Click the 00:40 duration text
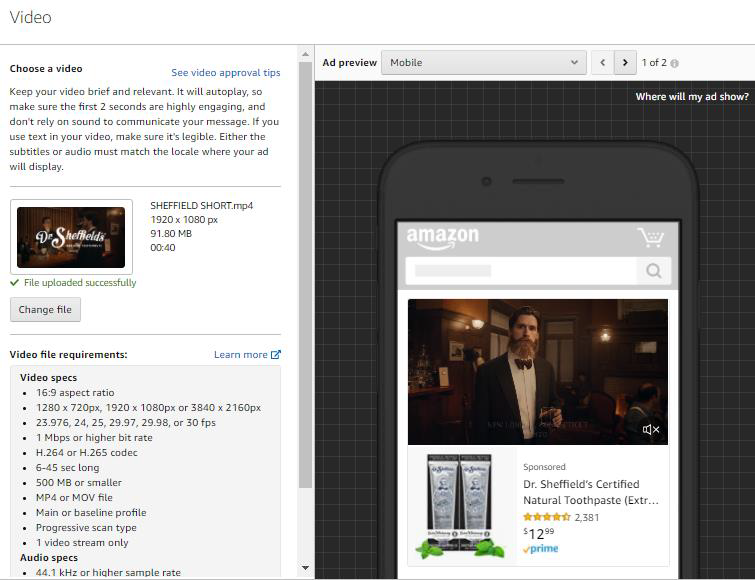The image size is (755, 580). 163,247
